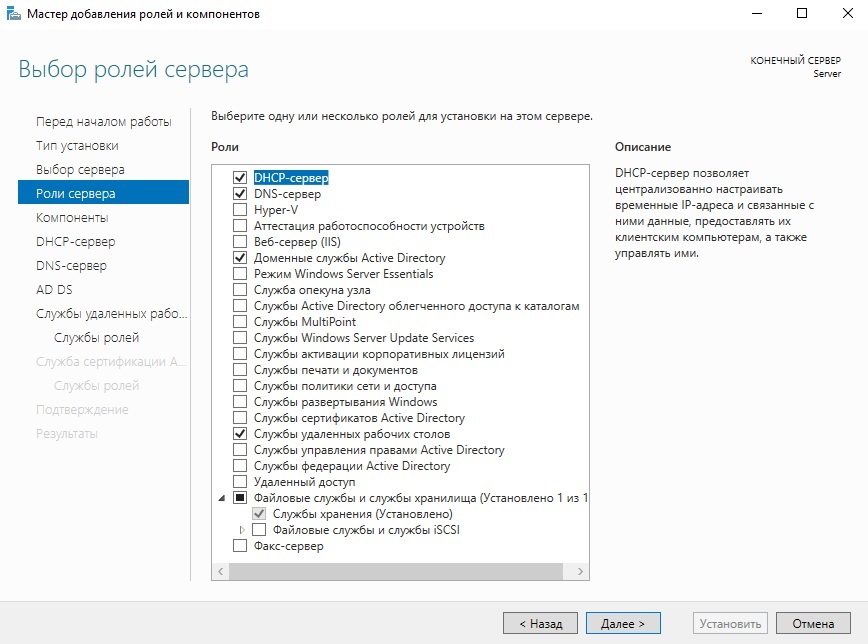Check the Hyper-V role checkbox
This screenshot has height=644, width=868.
click(239, 210)
